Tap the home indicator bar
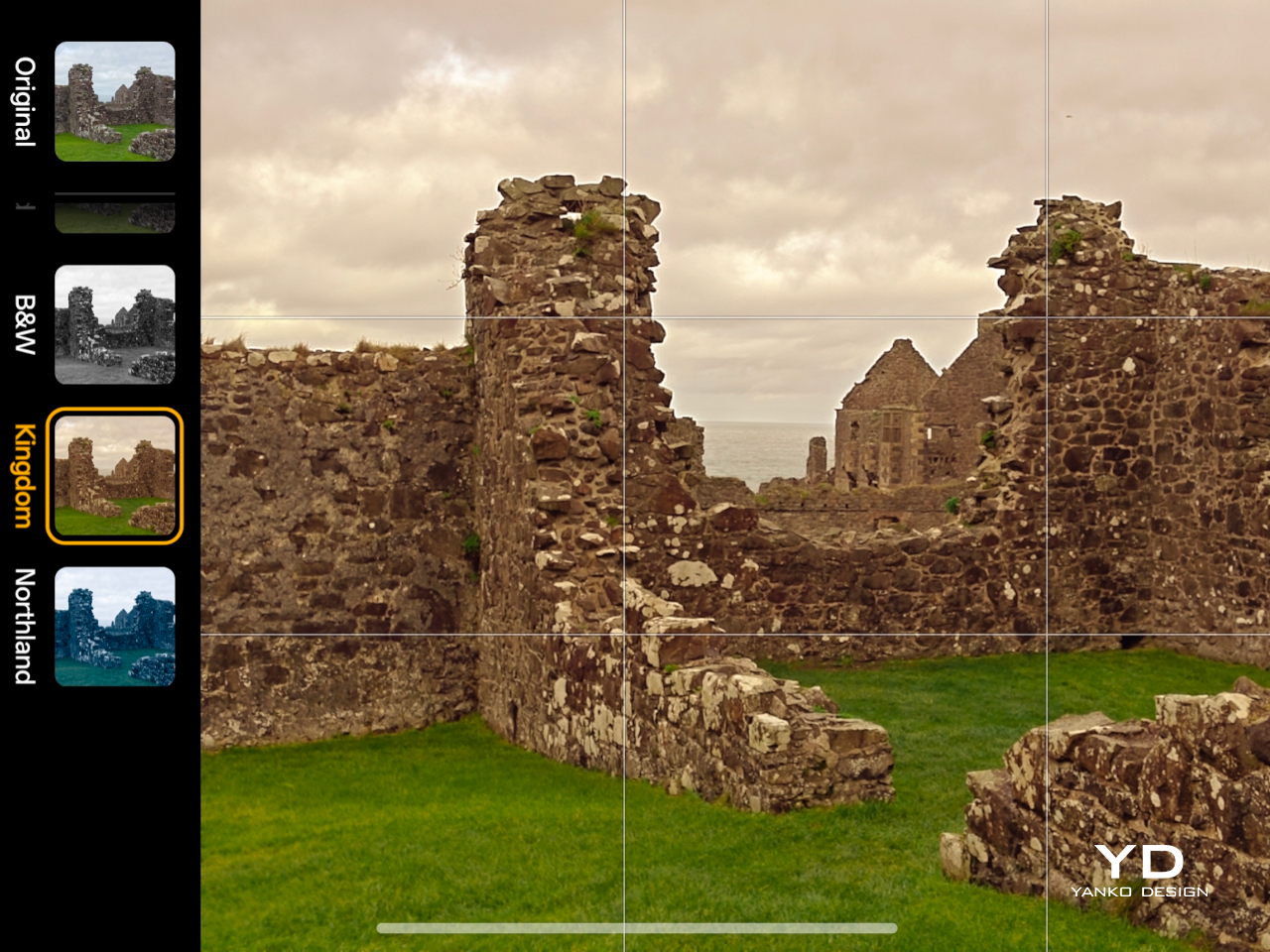 [x=636, y=929]
